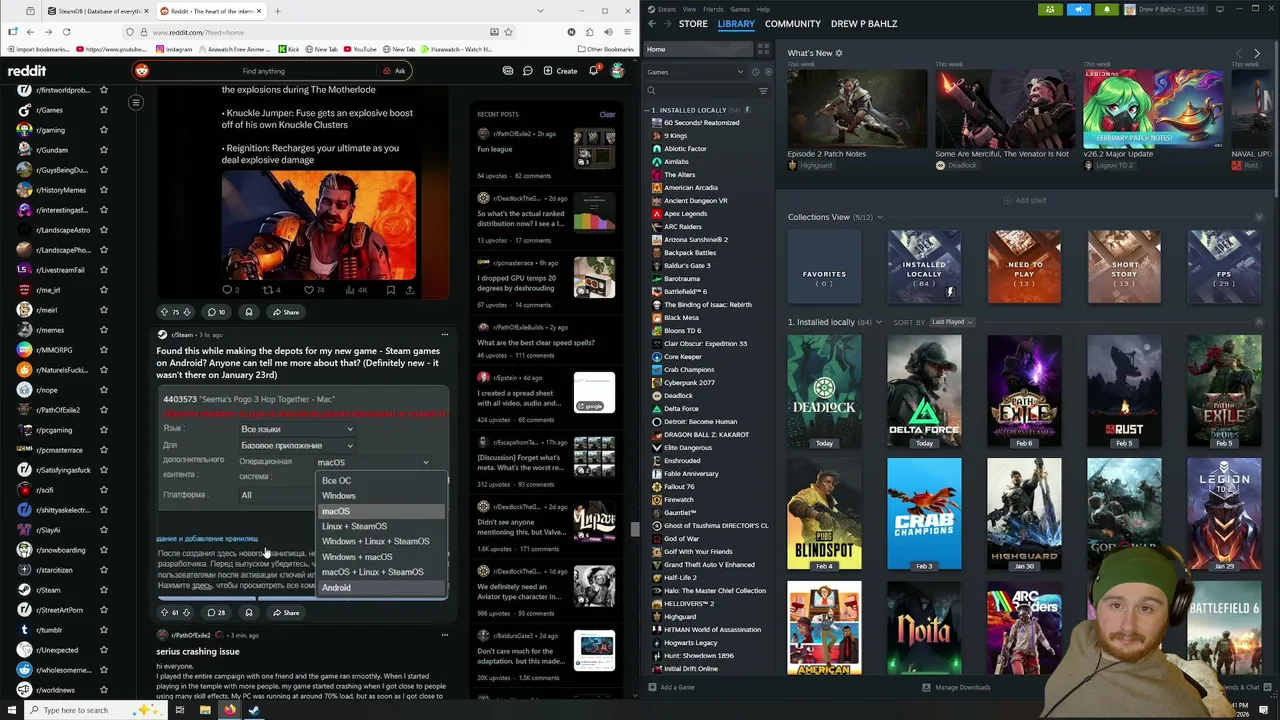
Task: Bookmark this page with the star icon
Action: pyautogui.click(x=508, y=32)
